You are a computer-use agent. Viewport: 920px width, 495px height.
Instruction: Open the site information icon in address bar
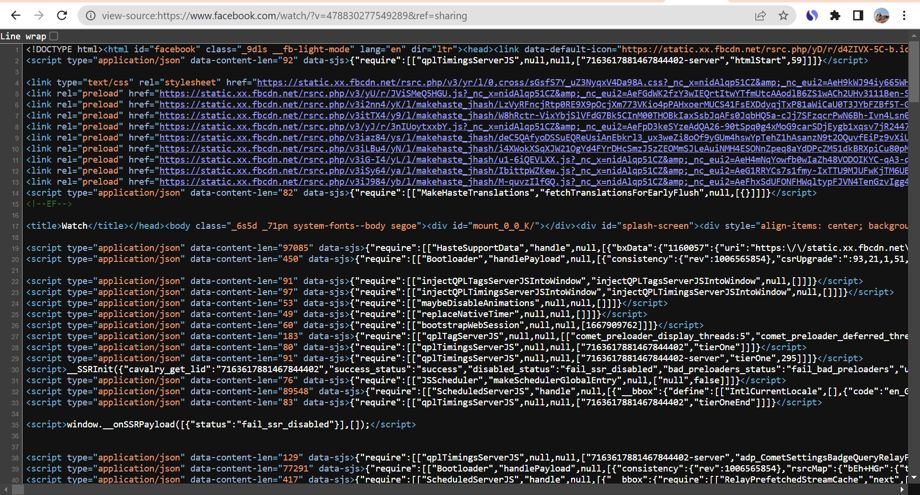coord(90,16)
